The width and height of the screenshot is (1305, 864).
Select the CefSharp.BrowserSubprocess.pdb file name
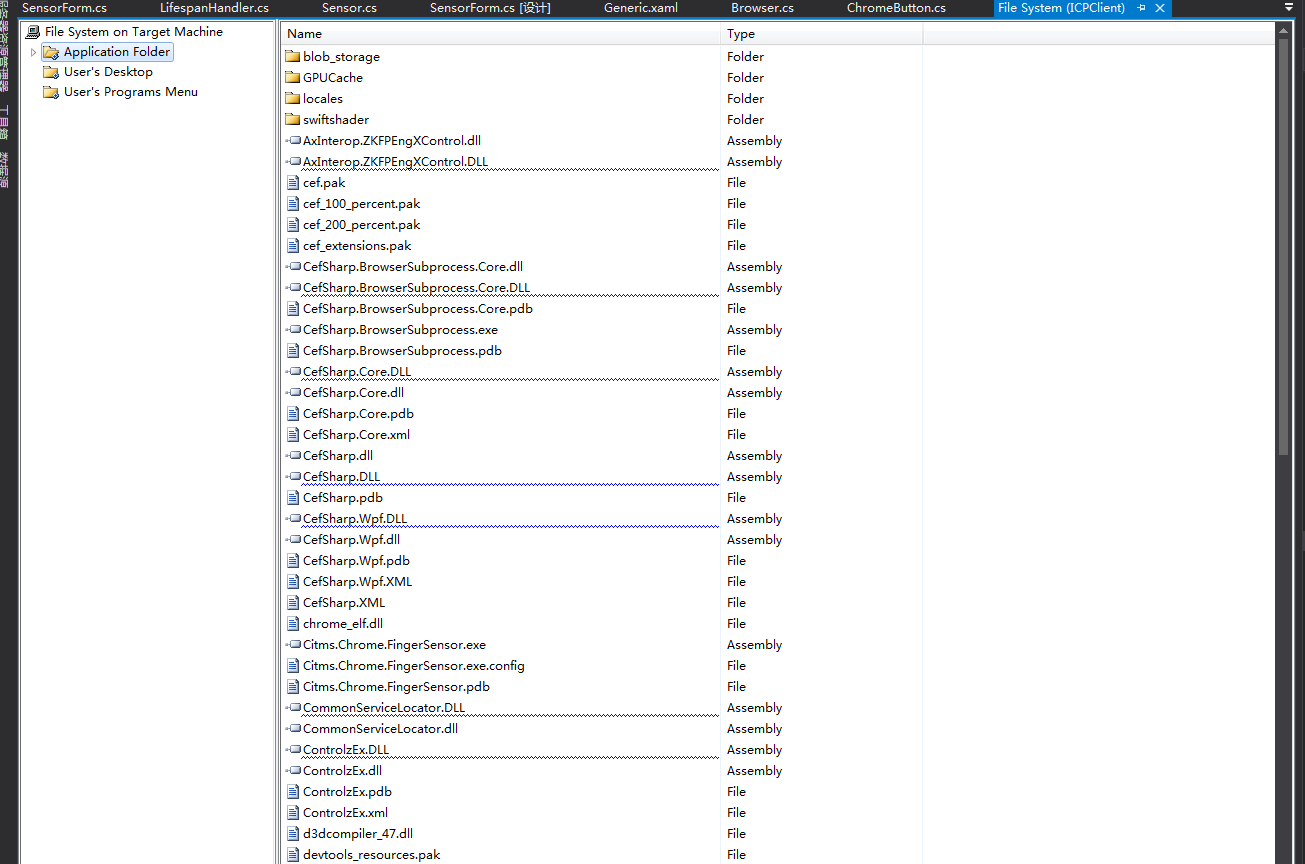pyautogui.click(x=402, y=350)
